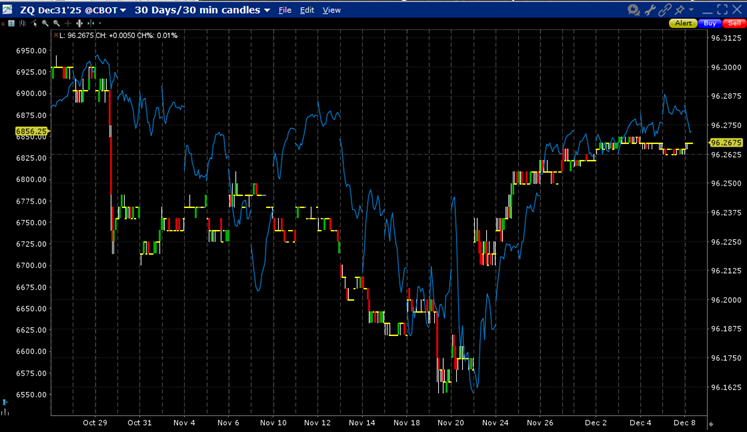747x432 pixels.
Task: Open the ZQ Dec31'25 @CBOT contract dropdown
Action: [73, 10]
